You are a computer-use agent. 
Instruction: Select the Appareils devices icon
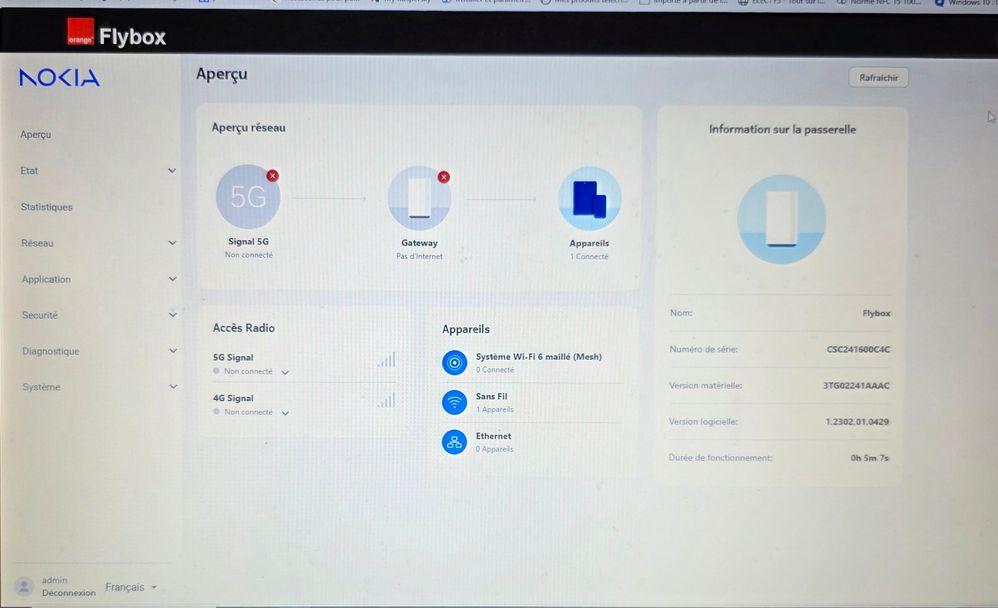589,199
